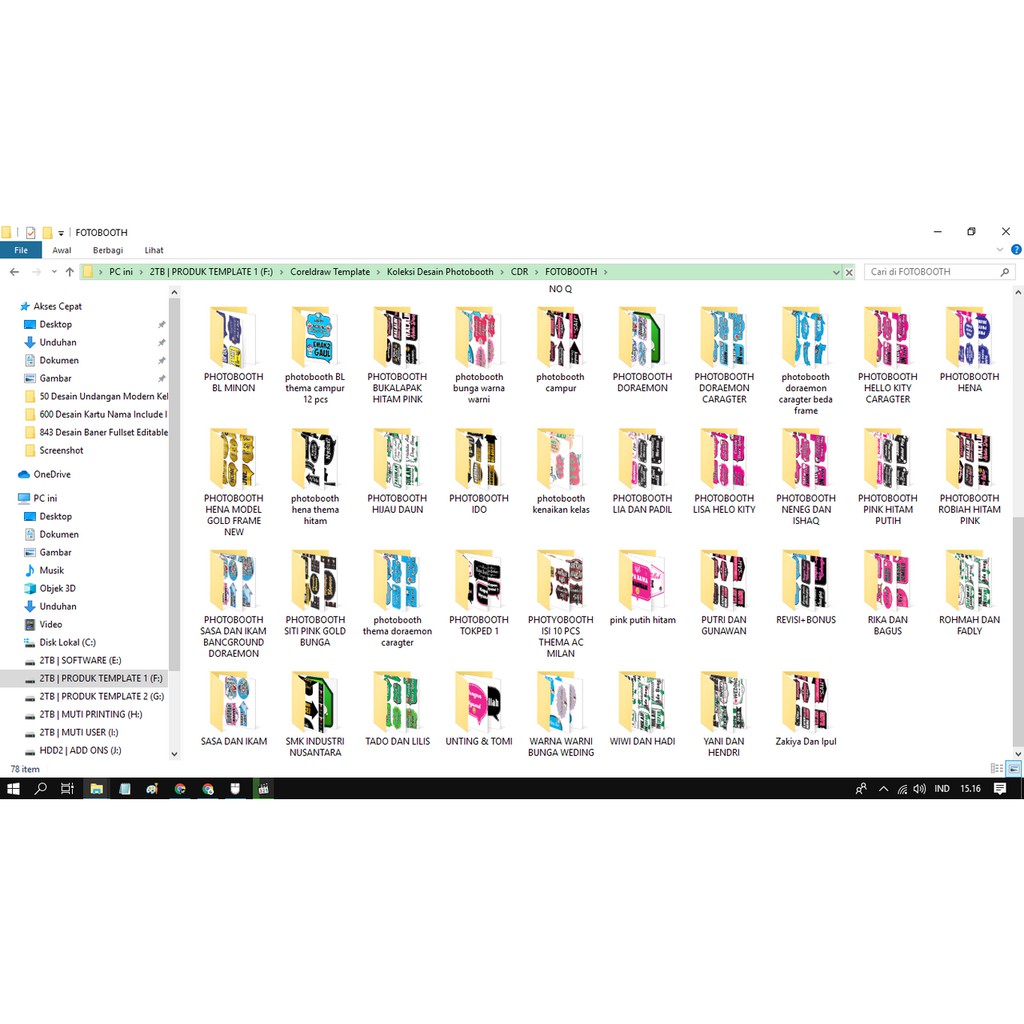Open Task View in the taskbar
The width and height of the screenshot is (1024, 1024).
click(x=67, y=789)
